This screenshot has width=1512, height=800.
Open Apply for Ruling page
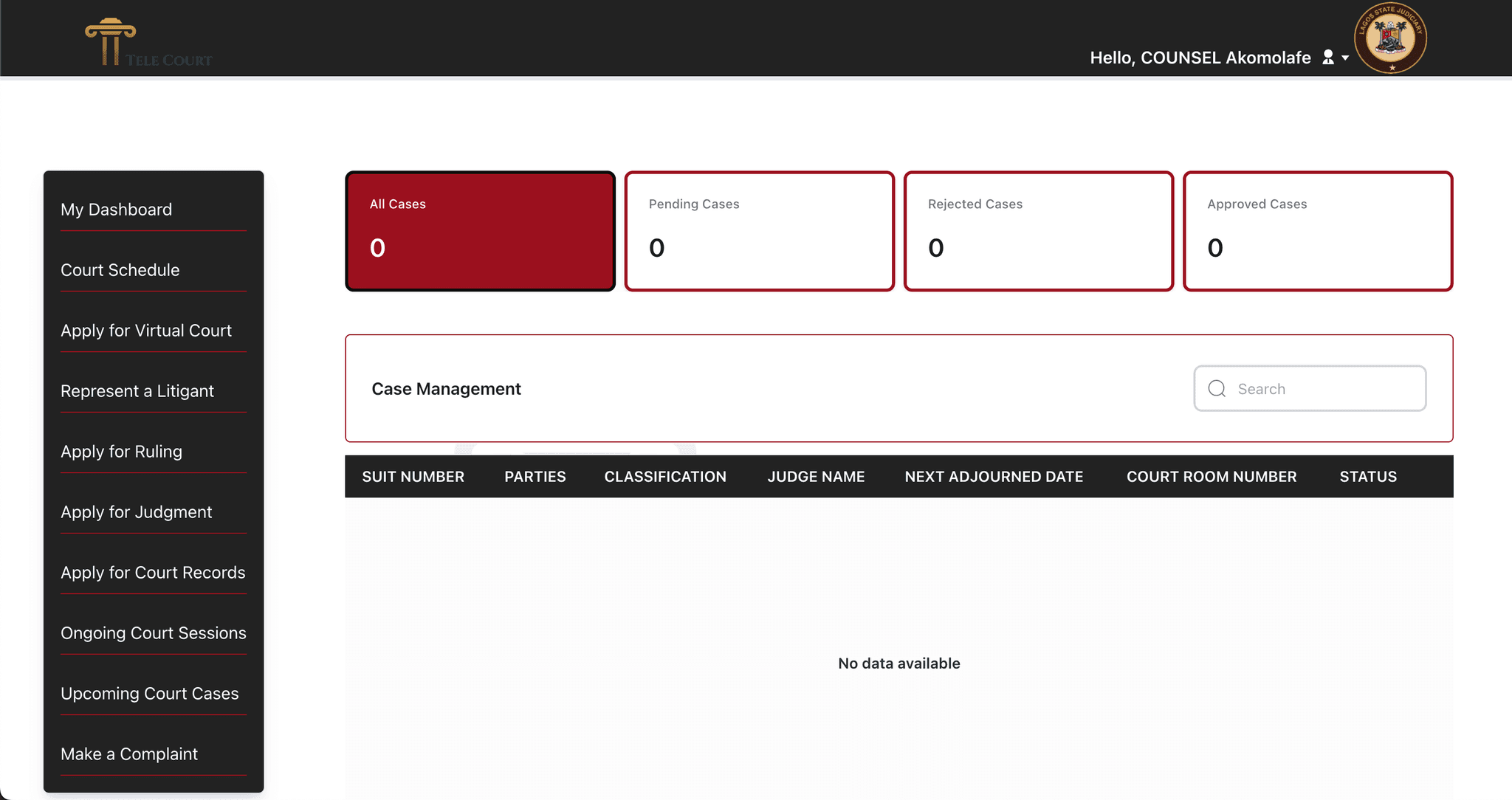point(121,452)
